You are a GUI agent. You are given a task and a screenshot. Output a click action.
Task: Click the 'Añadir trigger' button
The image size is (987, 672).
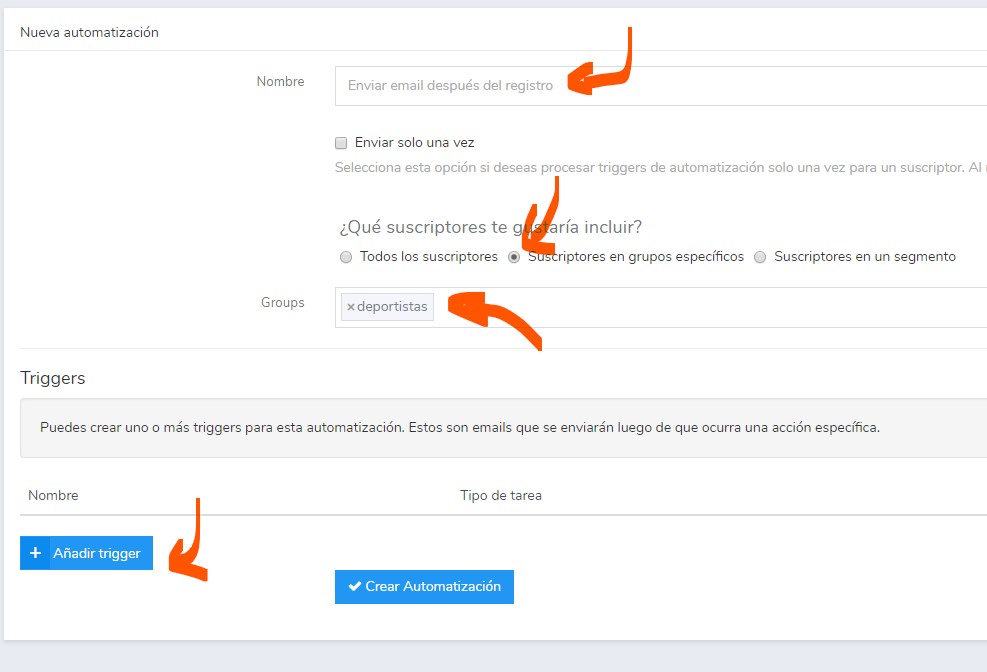[86, 553]
